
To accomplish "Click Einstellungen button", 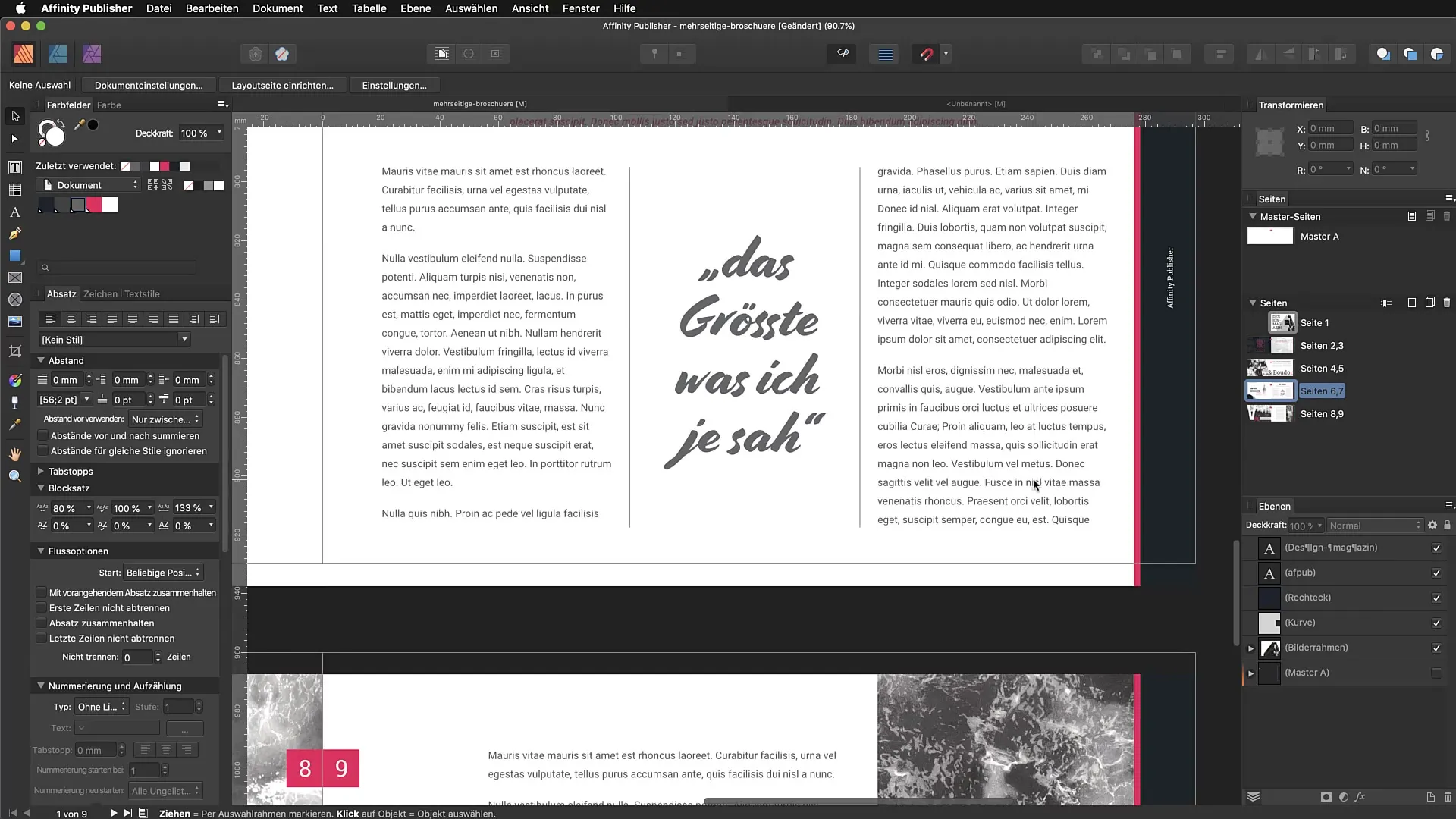I will coord(394,86).
